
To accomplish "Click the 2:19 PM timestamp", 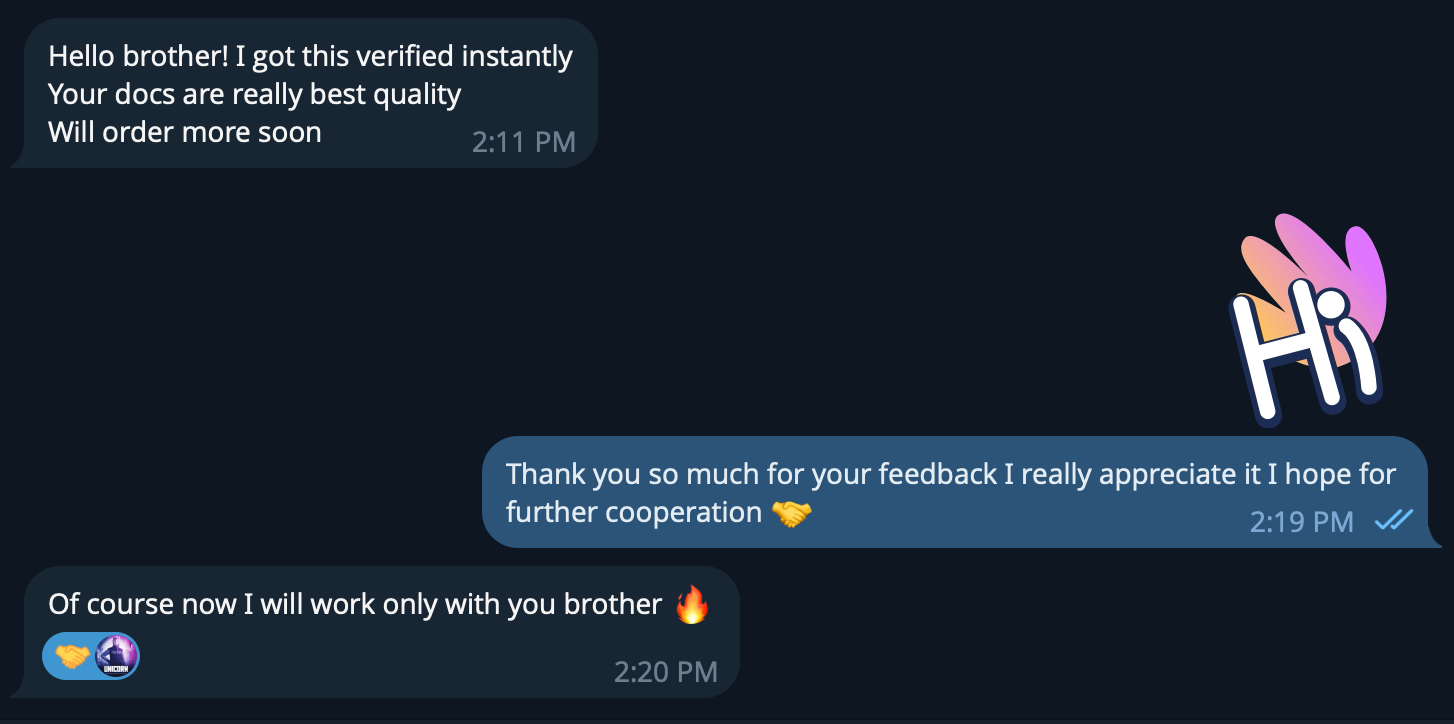I will coord(1301,521).
